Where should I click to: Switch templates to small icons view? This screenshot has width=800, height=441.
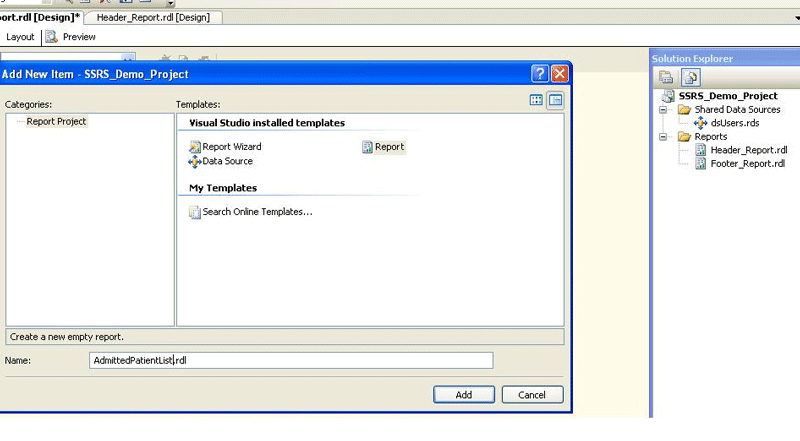click(x=555, y=100)
